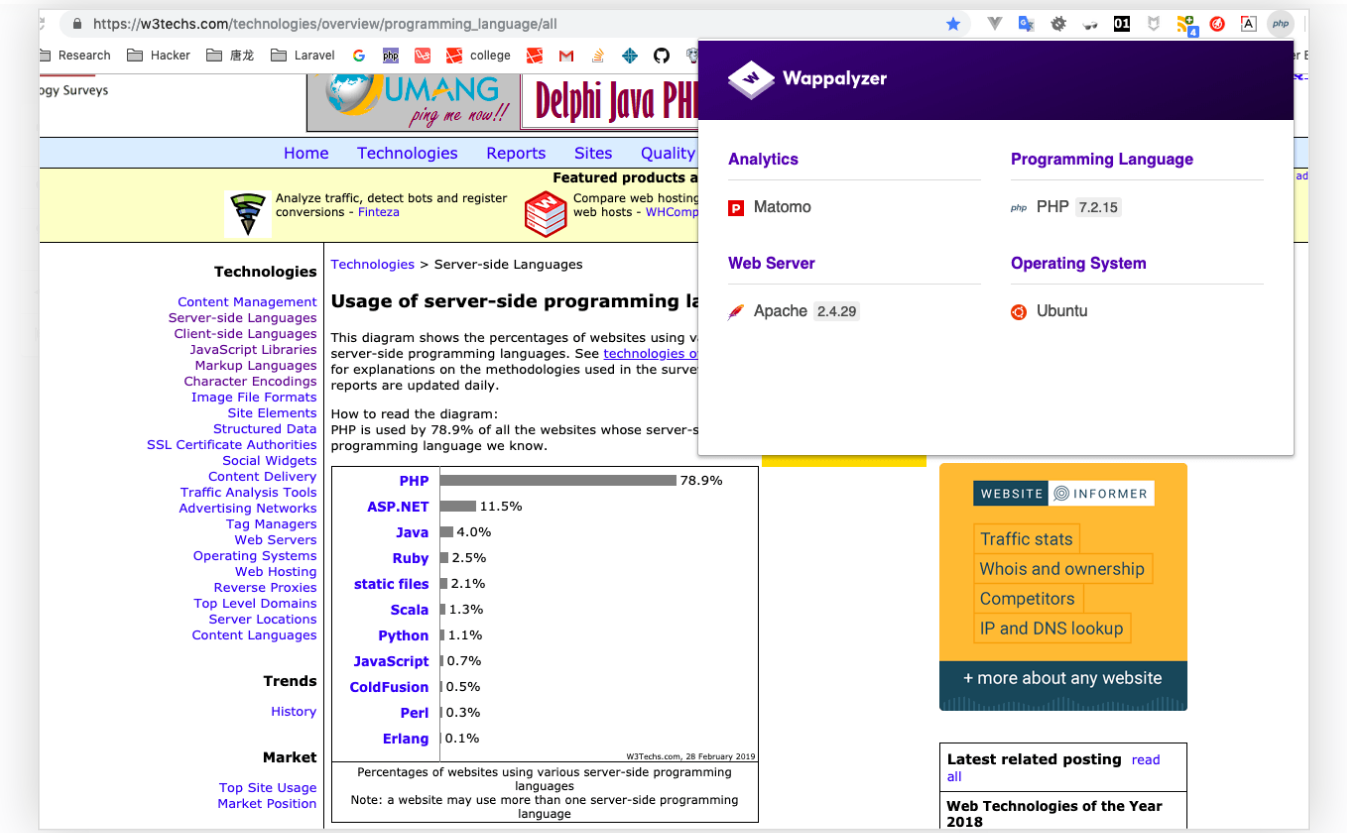Click the Ubuntu logo icon in Wappalyzer
Viewport: 1347px width, 833px height.
click(1019, 312)
